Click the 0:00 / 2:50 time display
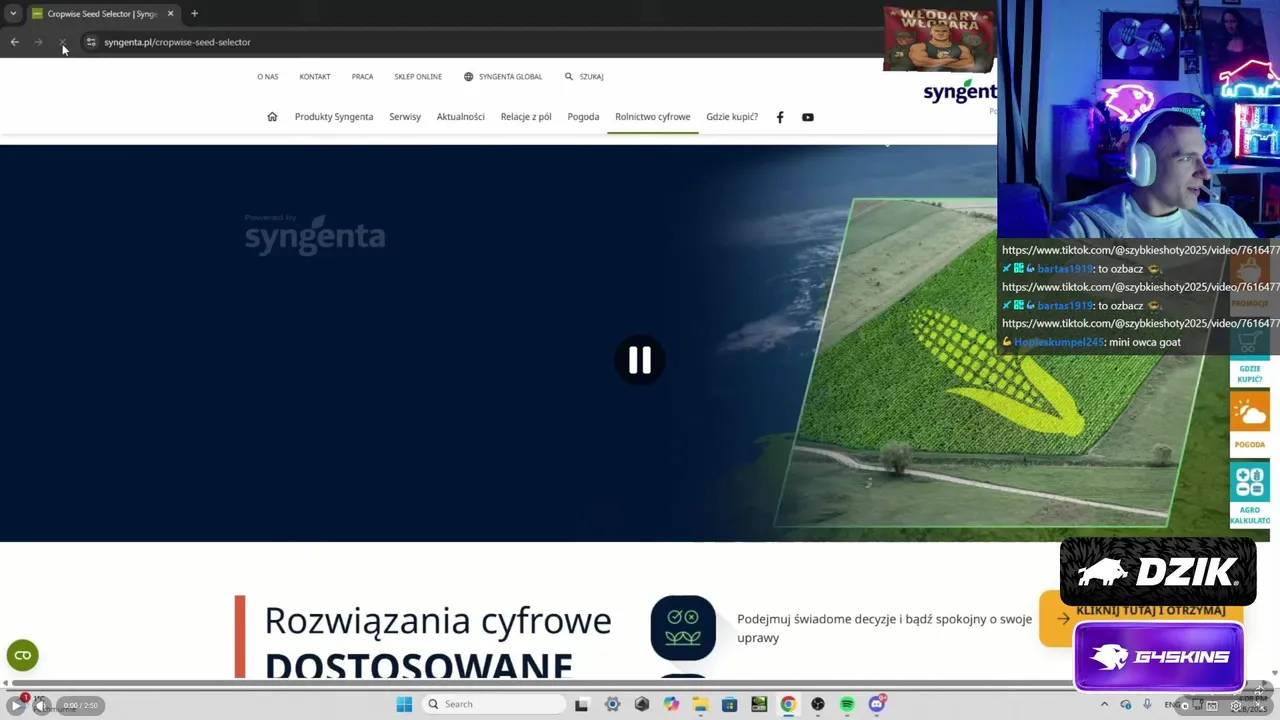 (x=80, y=706)
